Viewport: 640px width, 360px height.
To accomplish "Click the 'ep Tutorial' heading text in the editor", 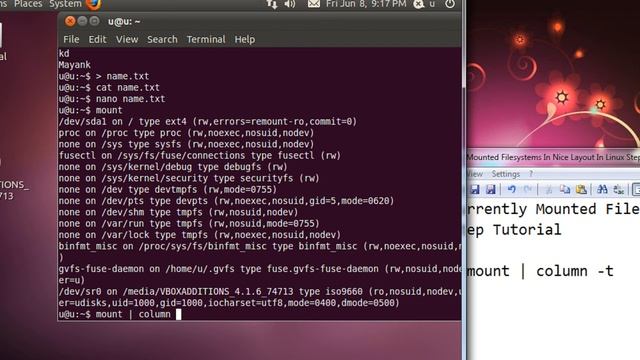I will pos(514,230).
